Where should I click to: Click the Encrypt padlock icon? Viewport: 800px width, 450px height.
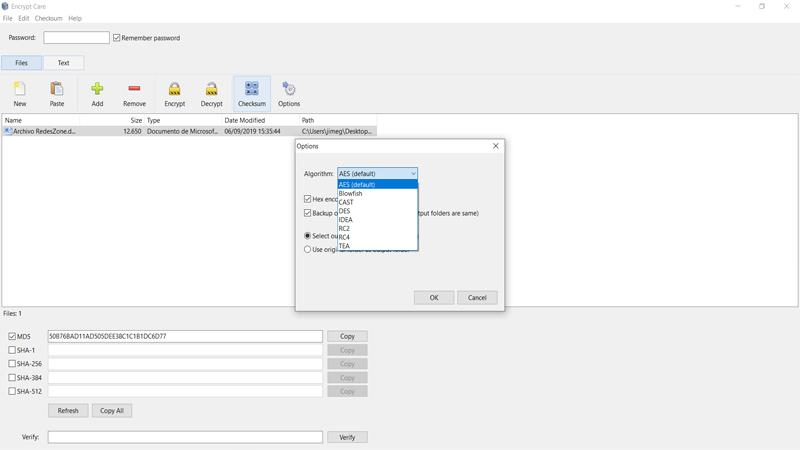[174, 89]
